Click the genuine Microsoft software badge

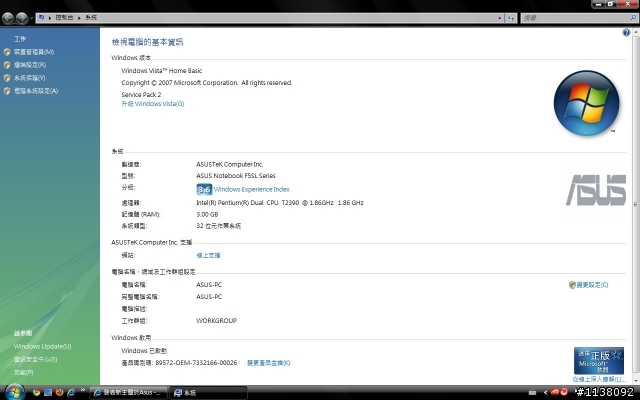[598, 361]
